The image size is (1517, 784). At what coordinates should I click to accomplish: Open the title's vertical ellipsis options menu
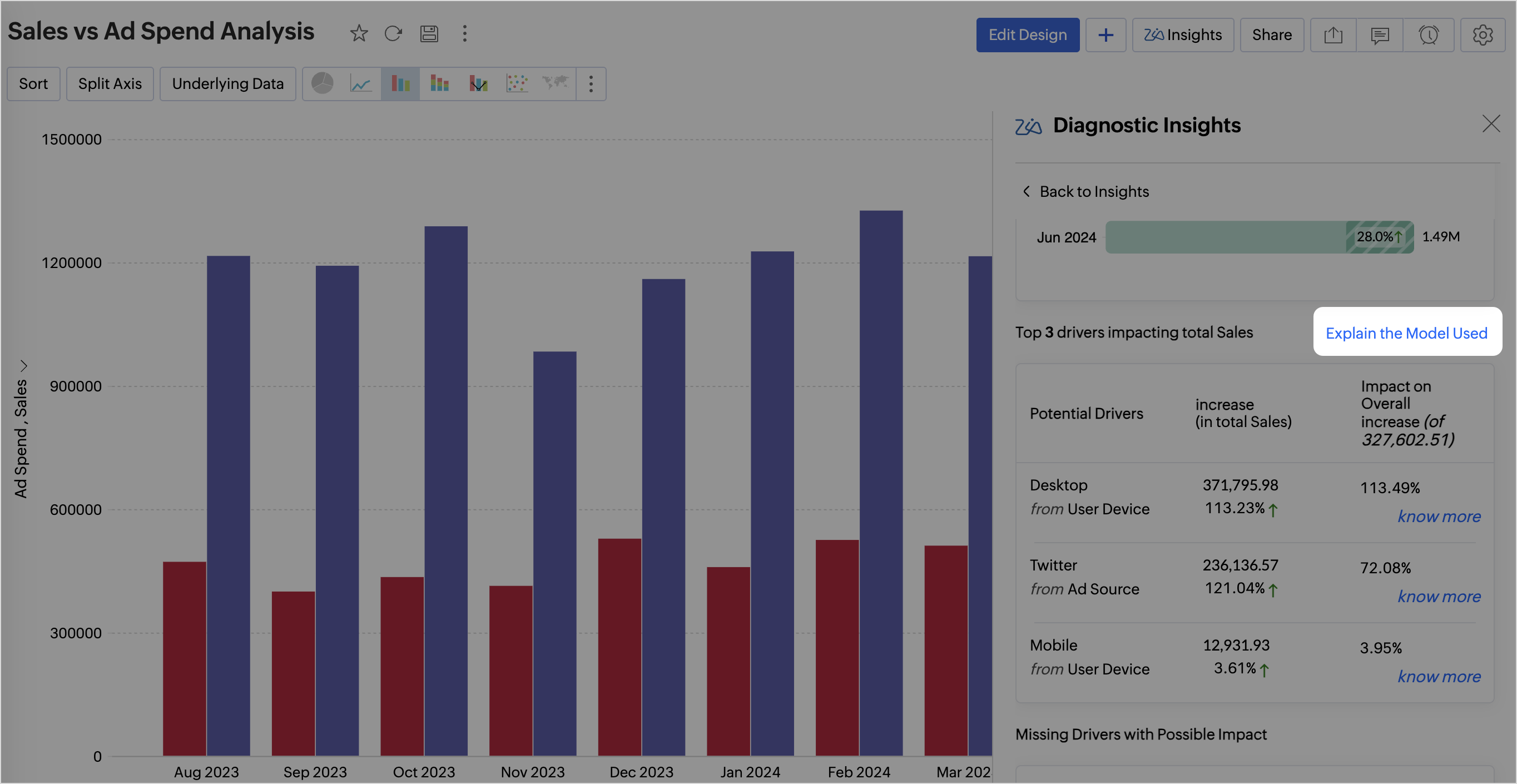pos(465,33)
